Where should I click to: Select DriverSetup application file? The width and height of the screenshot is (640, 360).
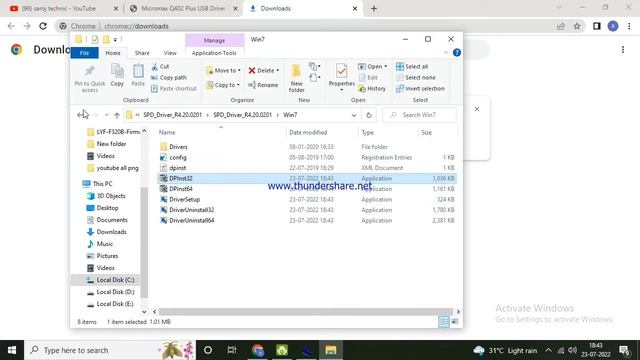(x=184, y=200)
